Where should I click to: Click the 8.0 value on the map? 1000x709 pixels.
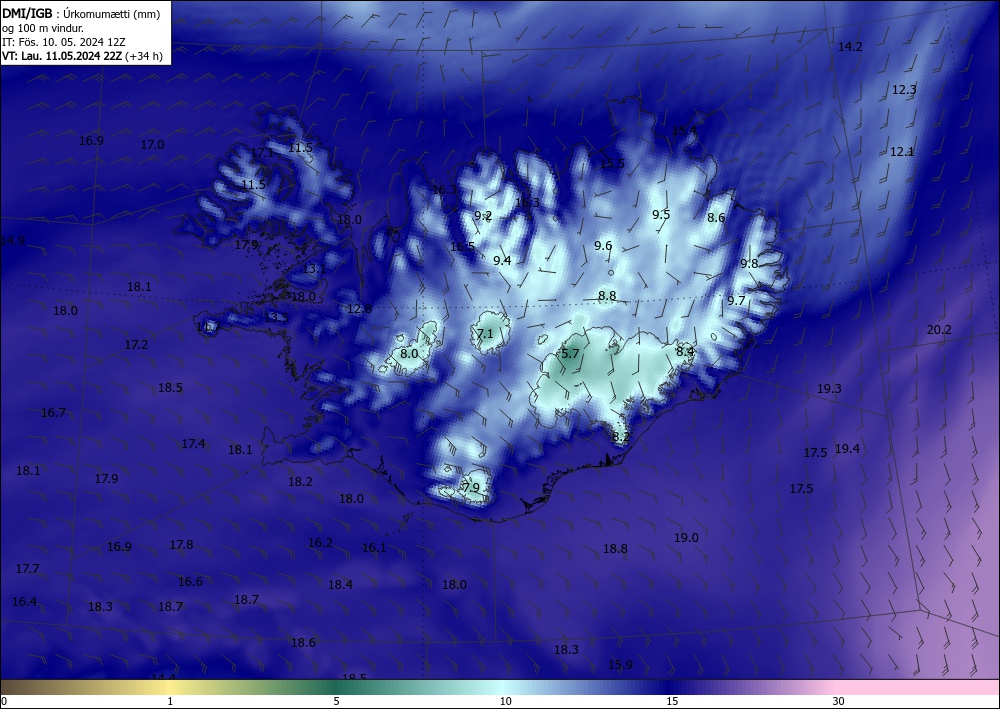[x=409, y=354]
